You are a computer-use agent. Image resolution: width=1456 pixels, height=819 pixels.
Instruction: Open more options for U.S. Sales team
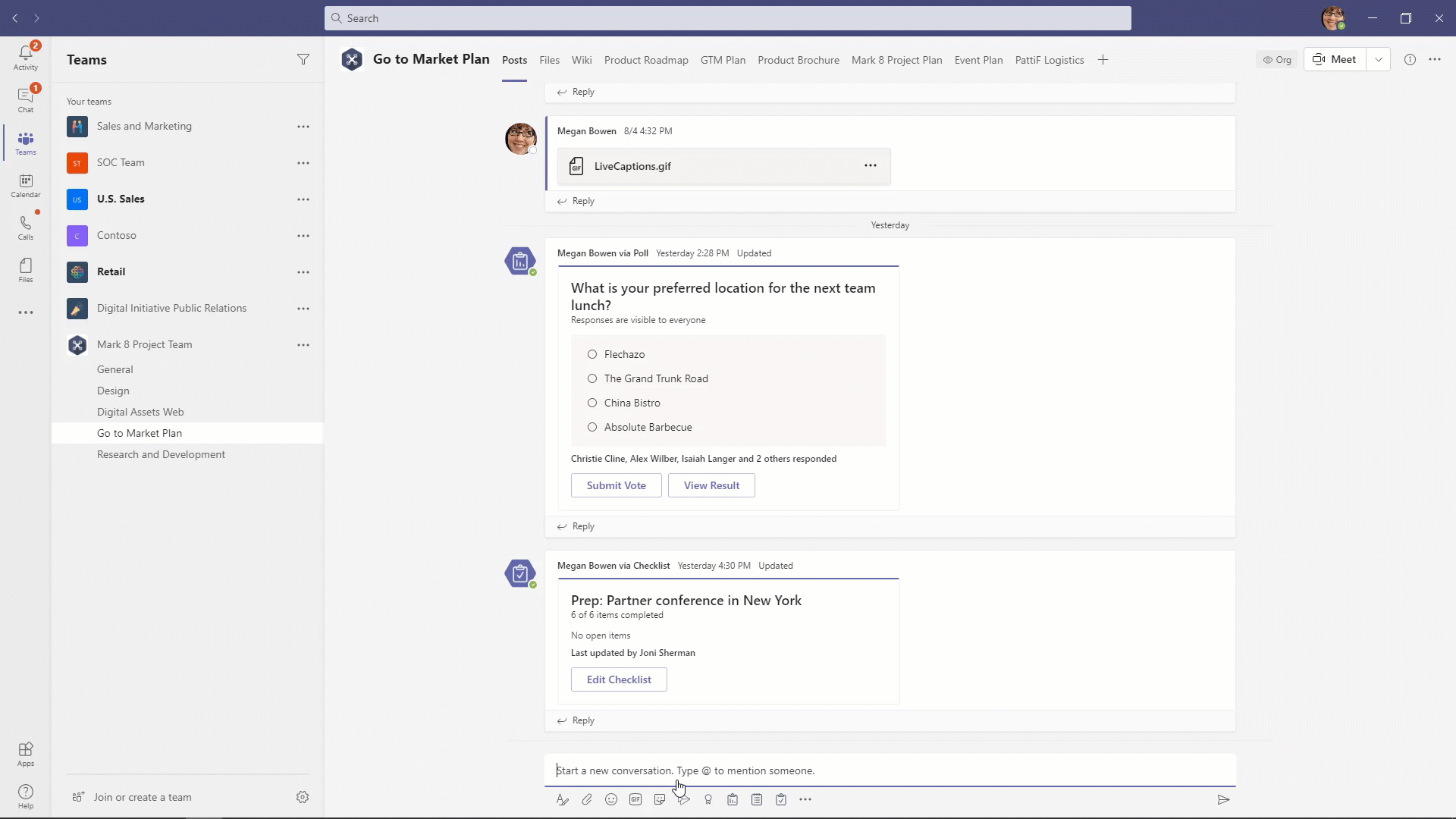pos(303,199)
